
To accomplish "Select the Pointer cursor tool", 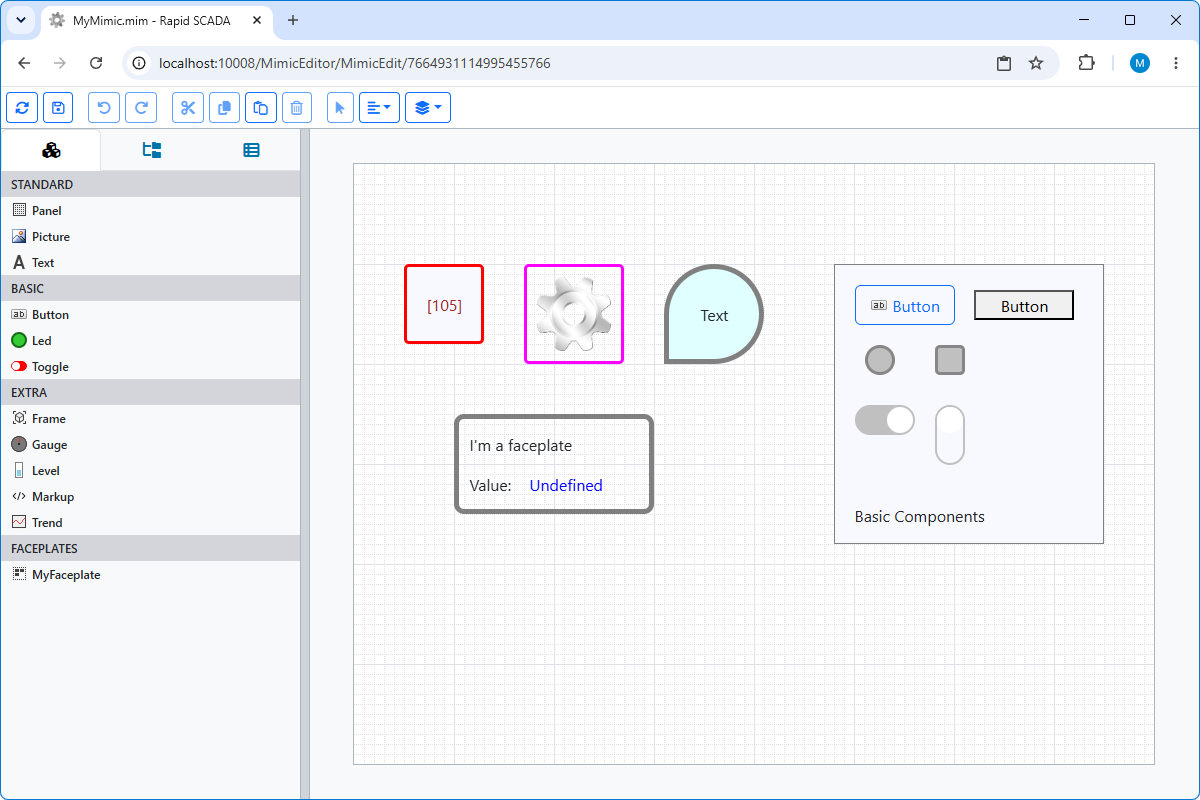I will pyautogui.click(x=340, y=108).
